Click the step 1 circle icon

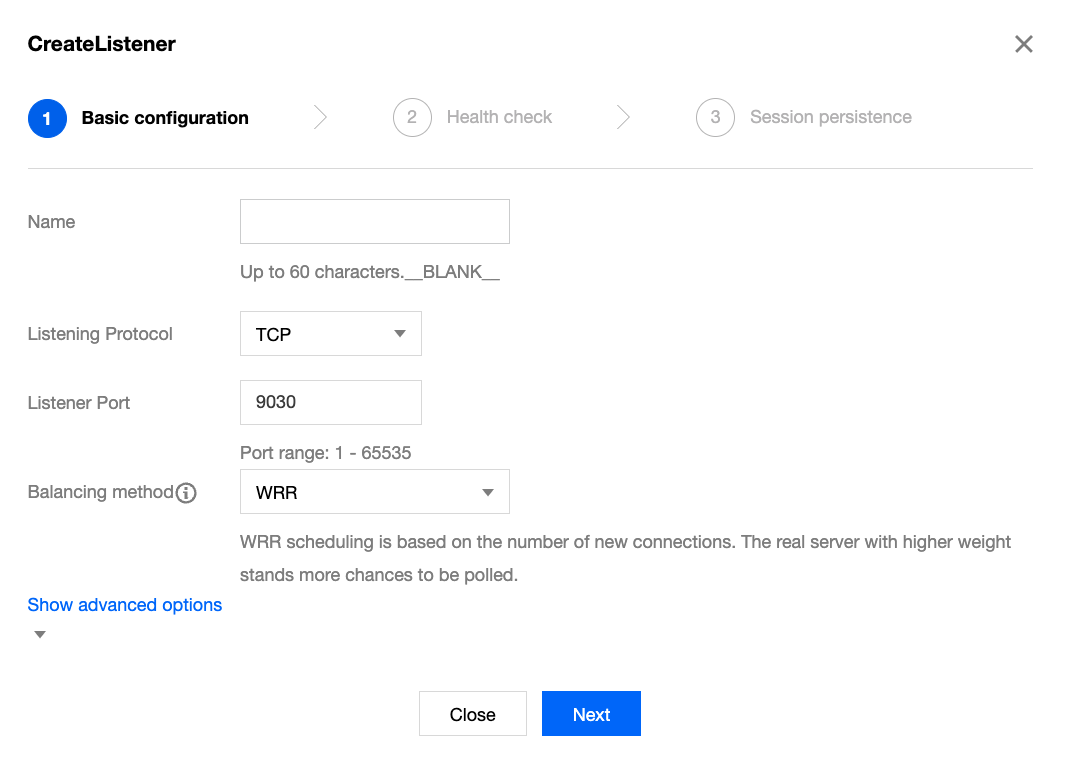pyautogui.click(x=47, y=118)
